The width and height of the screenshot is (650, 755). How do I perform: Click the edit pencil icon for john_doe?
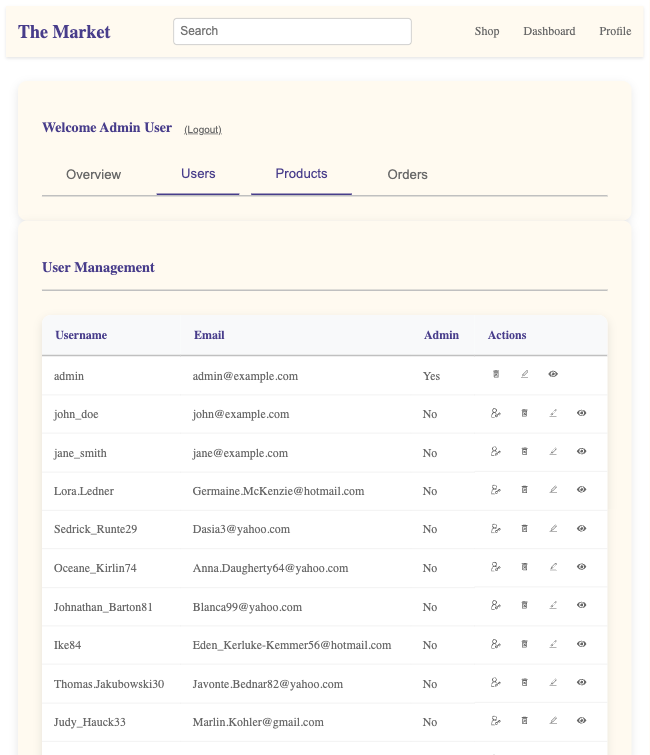click(553, 413)
